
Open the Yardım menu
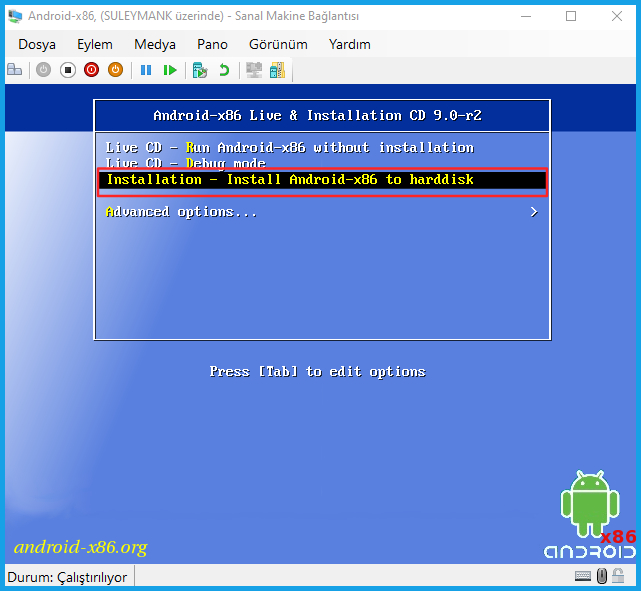[350, 44]
